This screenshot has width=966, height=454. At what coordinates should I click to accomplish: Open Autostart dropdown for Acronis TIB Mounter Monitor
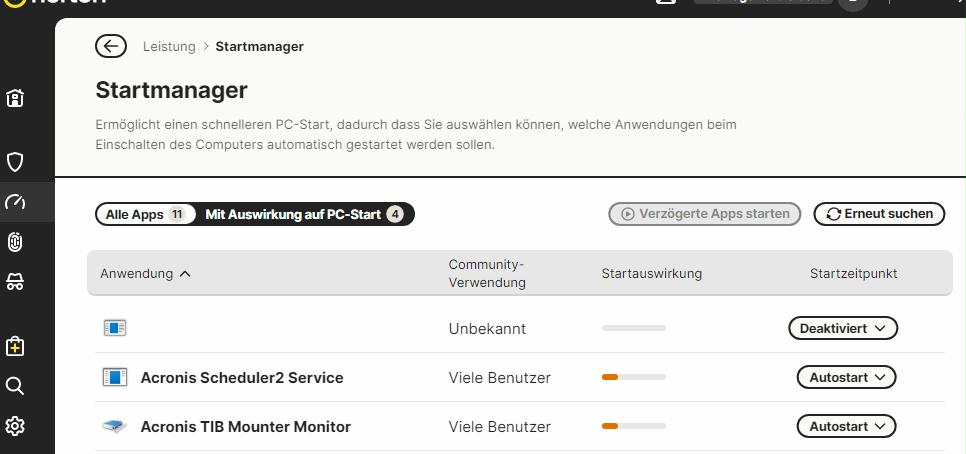846,426
